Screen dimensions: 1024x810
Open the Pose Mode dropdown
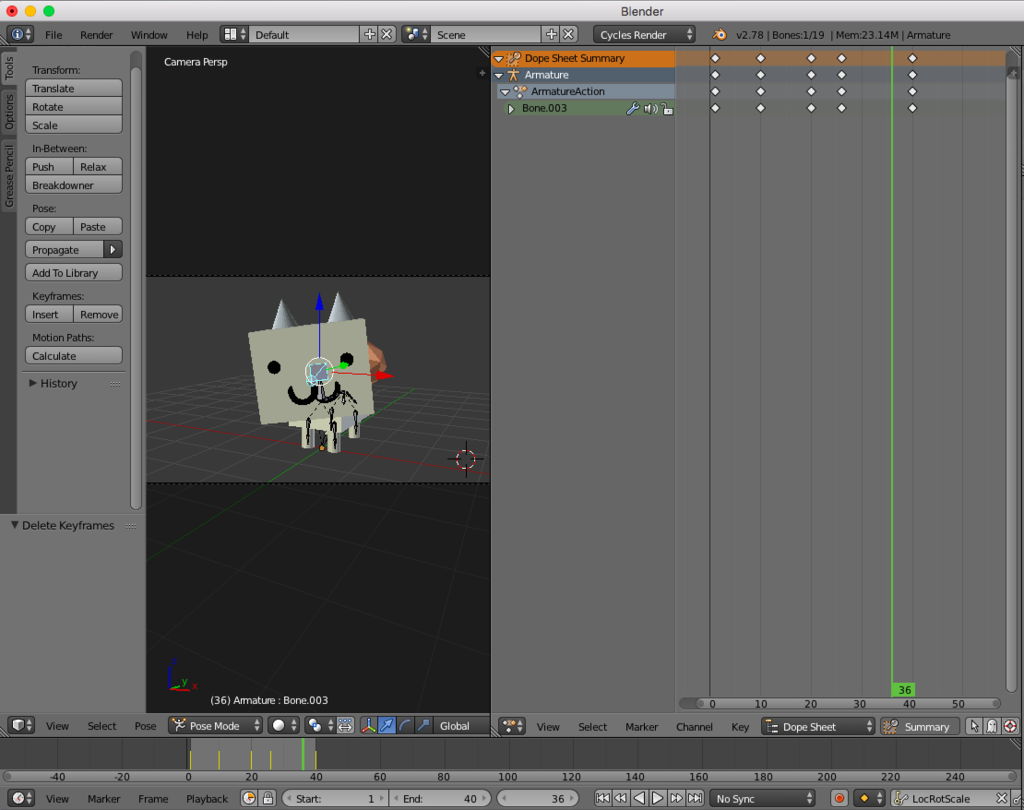215,726
